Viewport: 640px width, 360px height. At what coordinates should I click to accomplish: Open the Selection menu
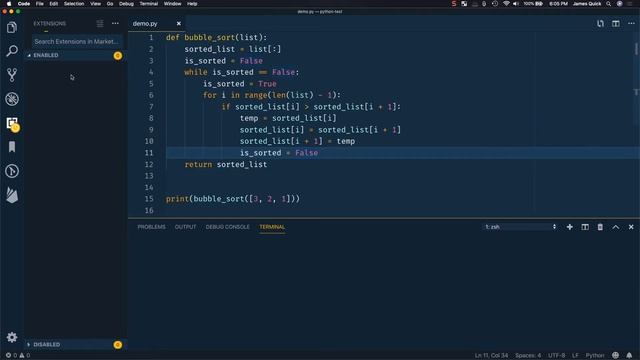coord(74,4)
